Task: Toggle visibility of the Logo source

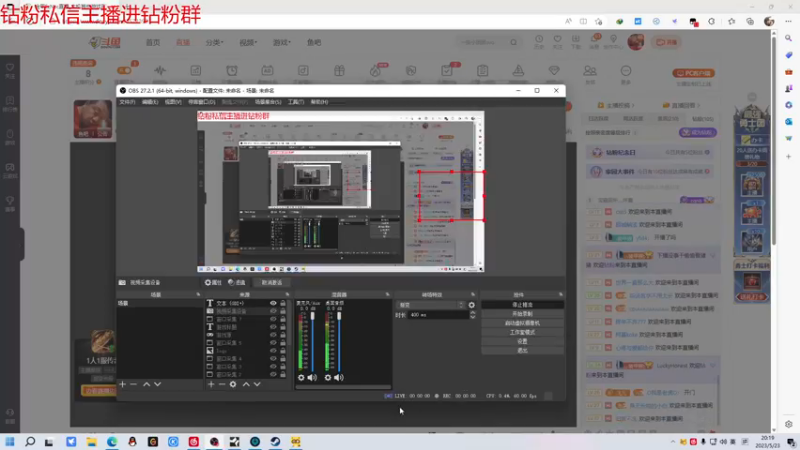Action: (x=273, y=351)
